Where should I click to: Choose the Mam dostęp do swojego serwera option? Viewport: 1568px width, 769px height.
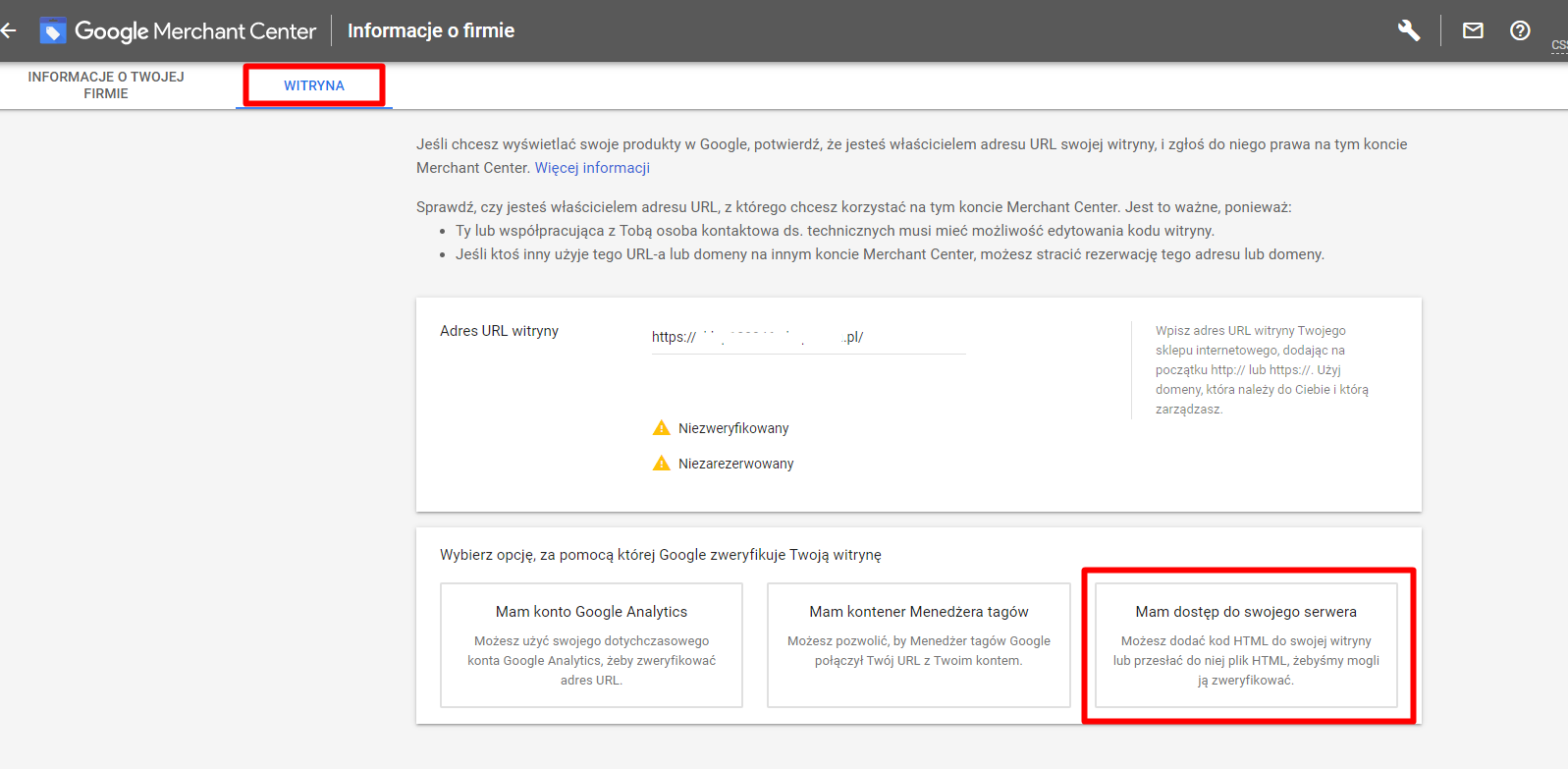point(1246,644)
